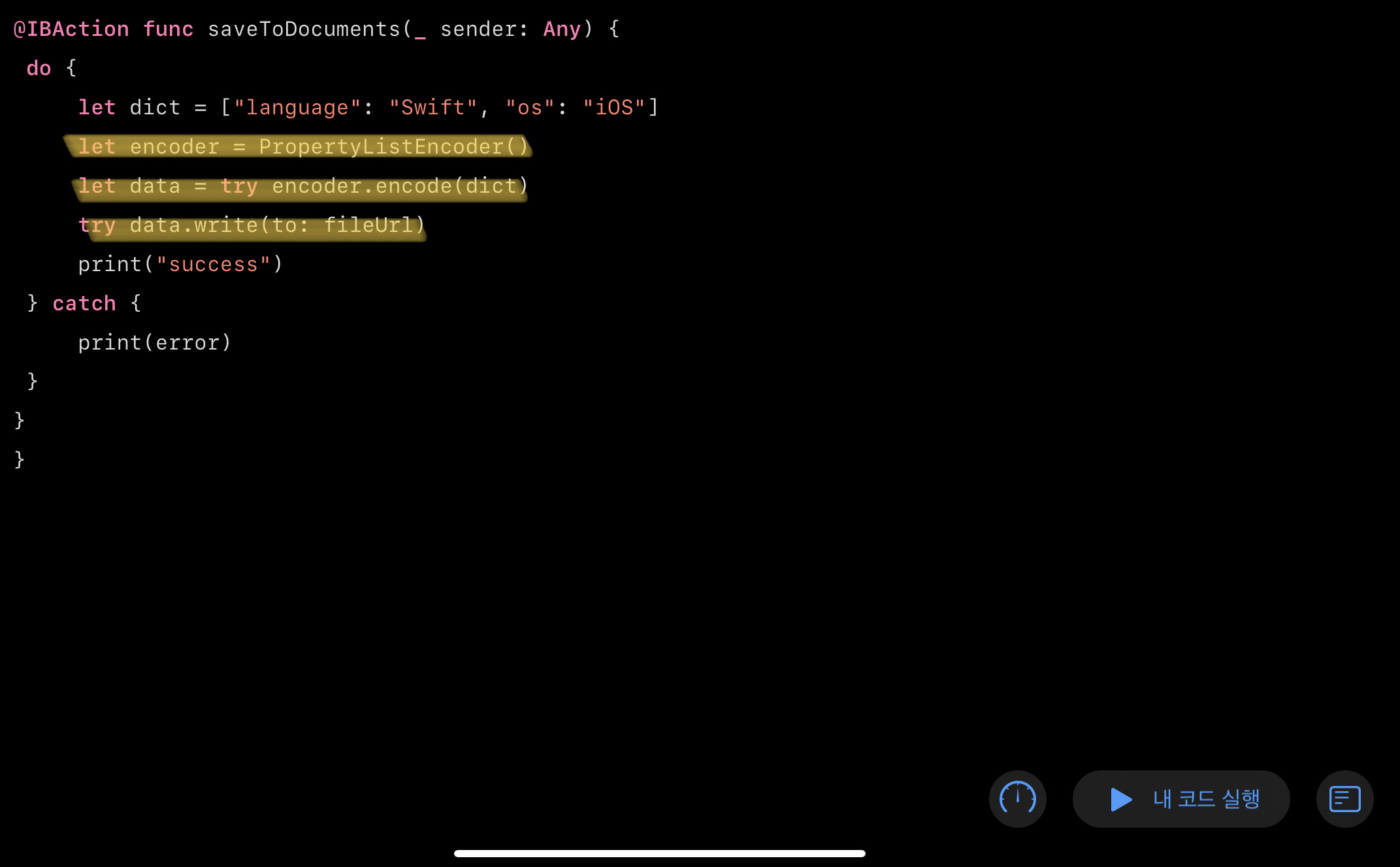Image resolution: width=1400 pixels, height=867 pixels.
Task: Run code with 내 코드 실행 label
Action: 1206,799
